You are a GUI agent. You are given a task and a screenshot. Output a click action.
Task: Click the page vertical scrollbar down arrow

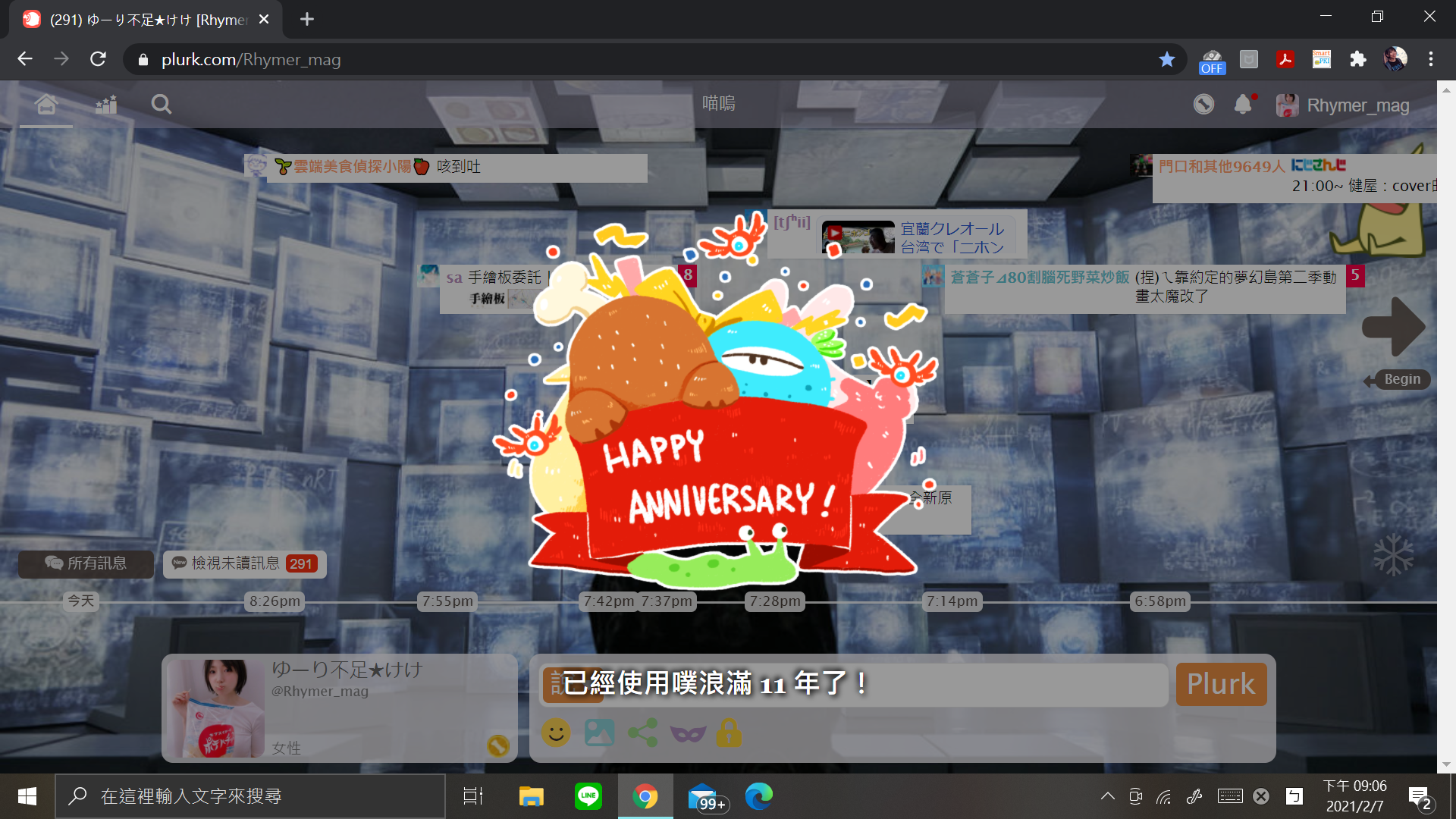coord(1446,764)
